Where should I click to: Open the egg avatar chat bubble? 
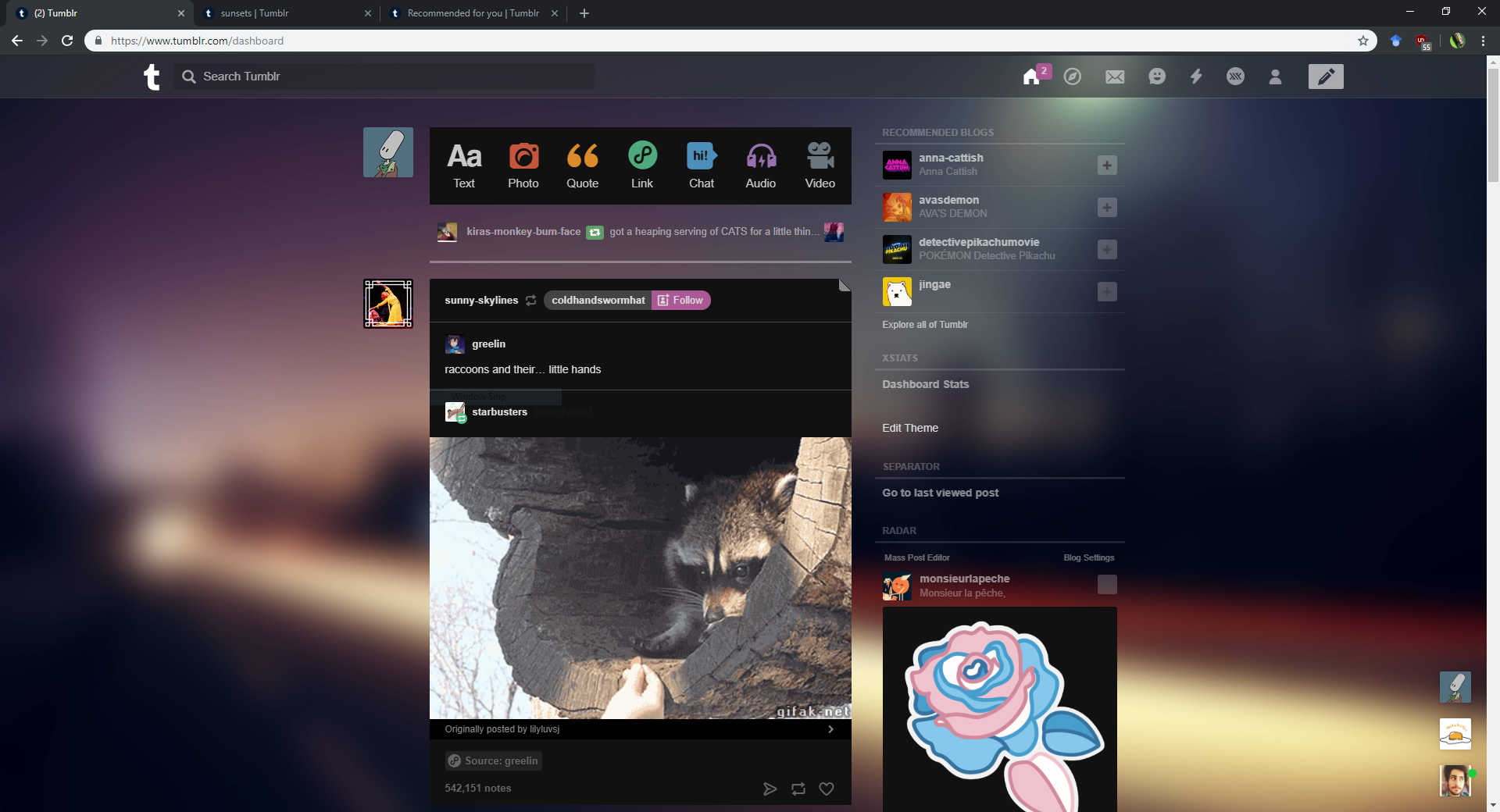[x=1455, y=734]
